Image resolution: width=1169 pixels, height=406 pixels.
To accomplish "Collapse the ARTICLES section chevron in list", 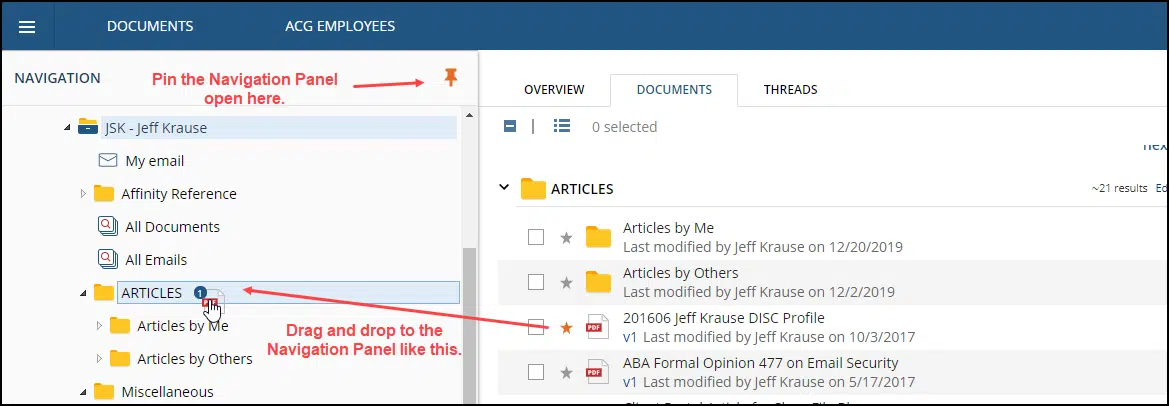I will (x=505, y=188).
